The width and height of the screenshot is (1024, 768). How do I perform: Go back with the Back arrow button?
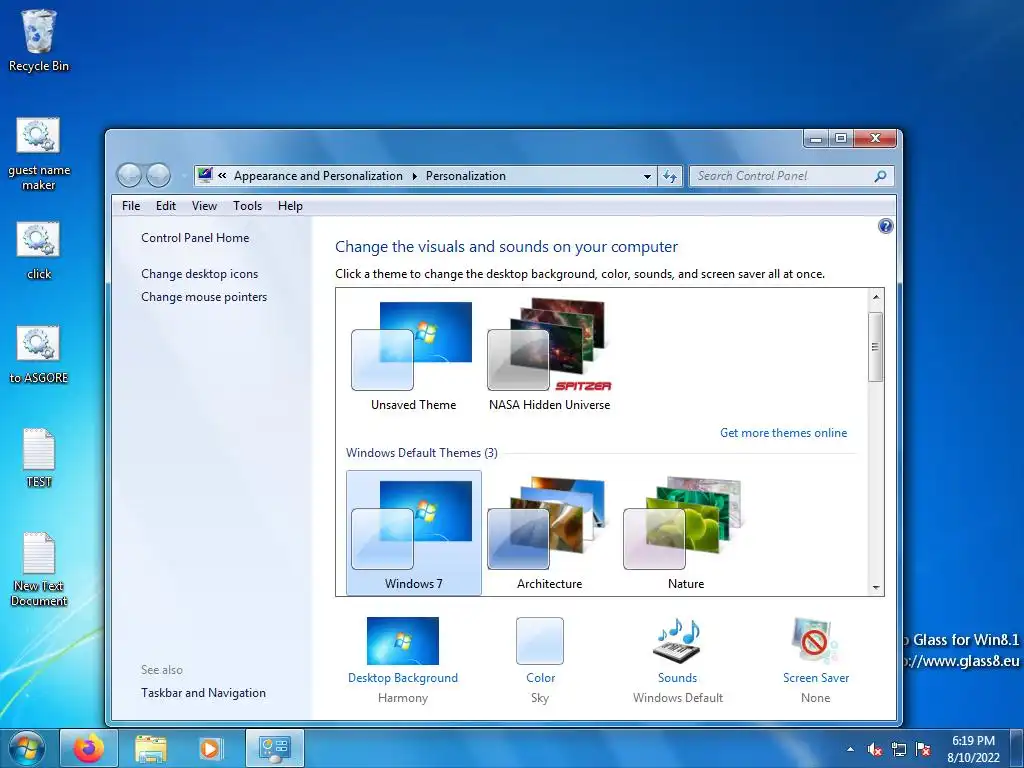(x=129, y=175)
